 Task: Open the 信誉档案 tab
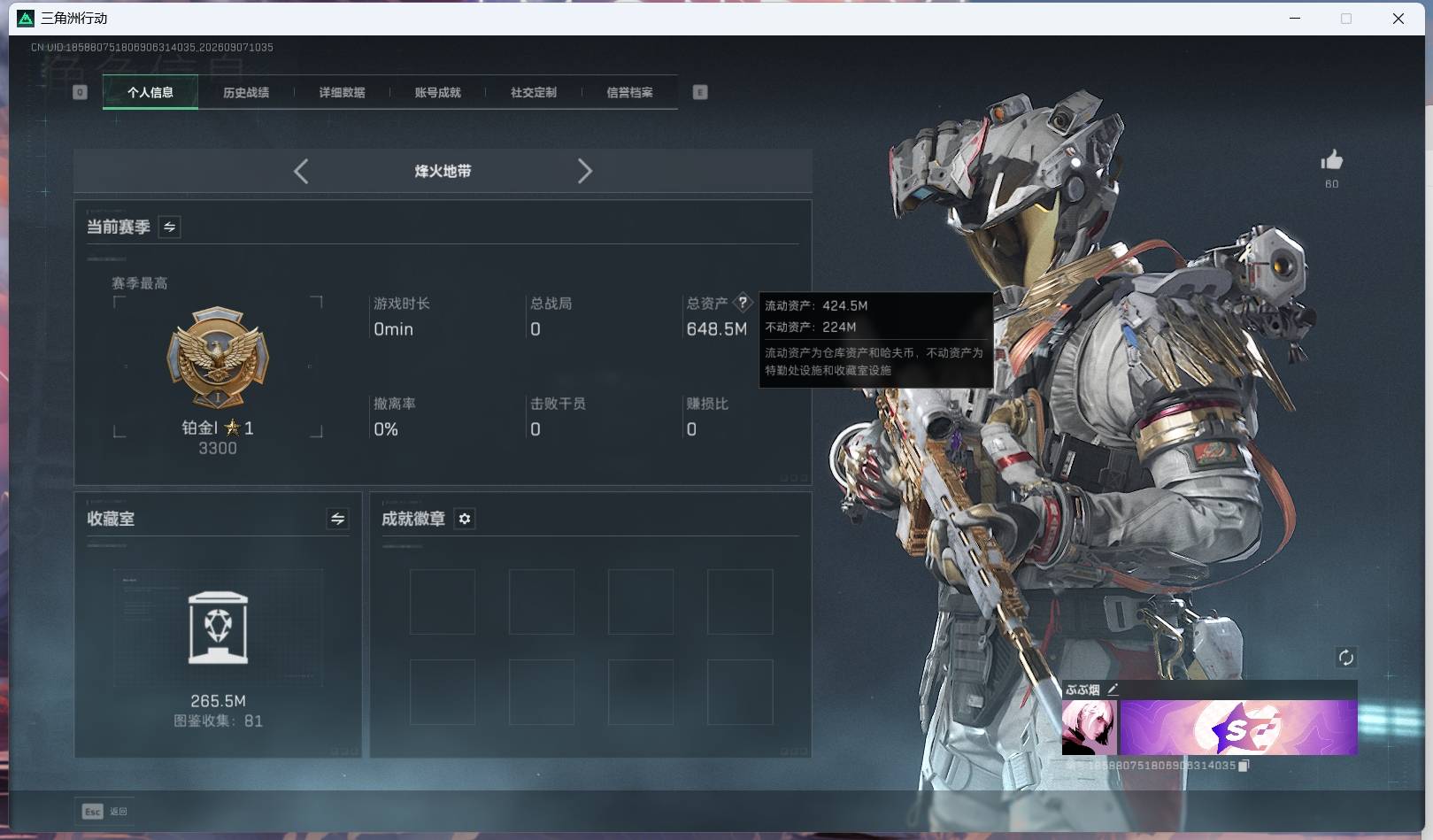[x=629, y=92]
